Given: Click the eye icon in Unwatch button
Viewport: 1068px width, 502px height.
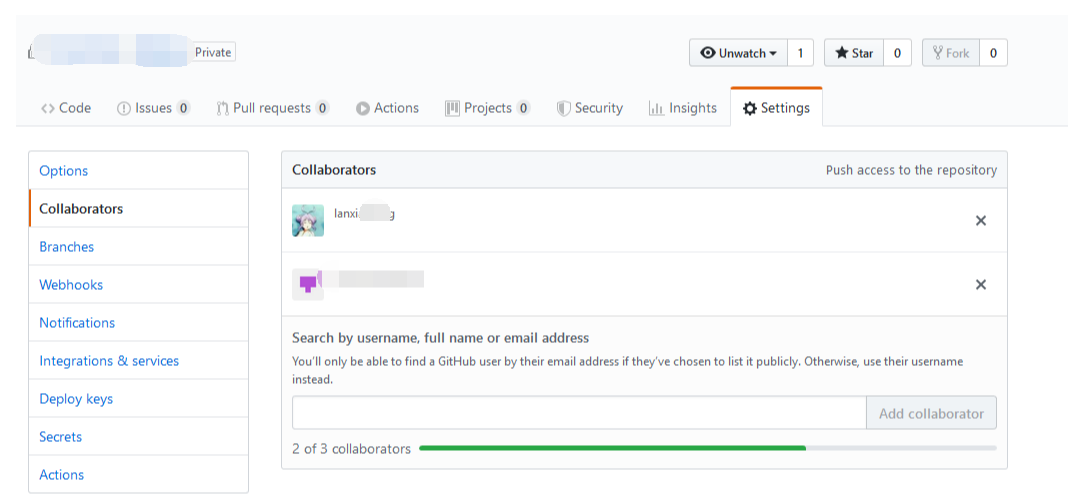Looking at the screenshot, I should (x=708, y=52).
